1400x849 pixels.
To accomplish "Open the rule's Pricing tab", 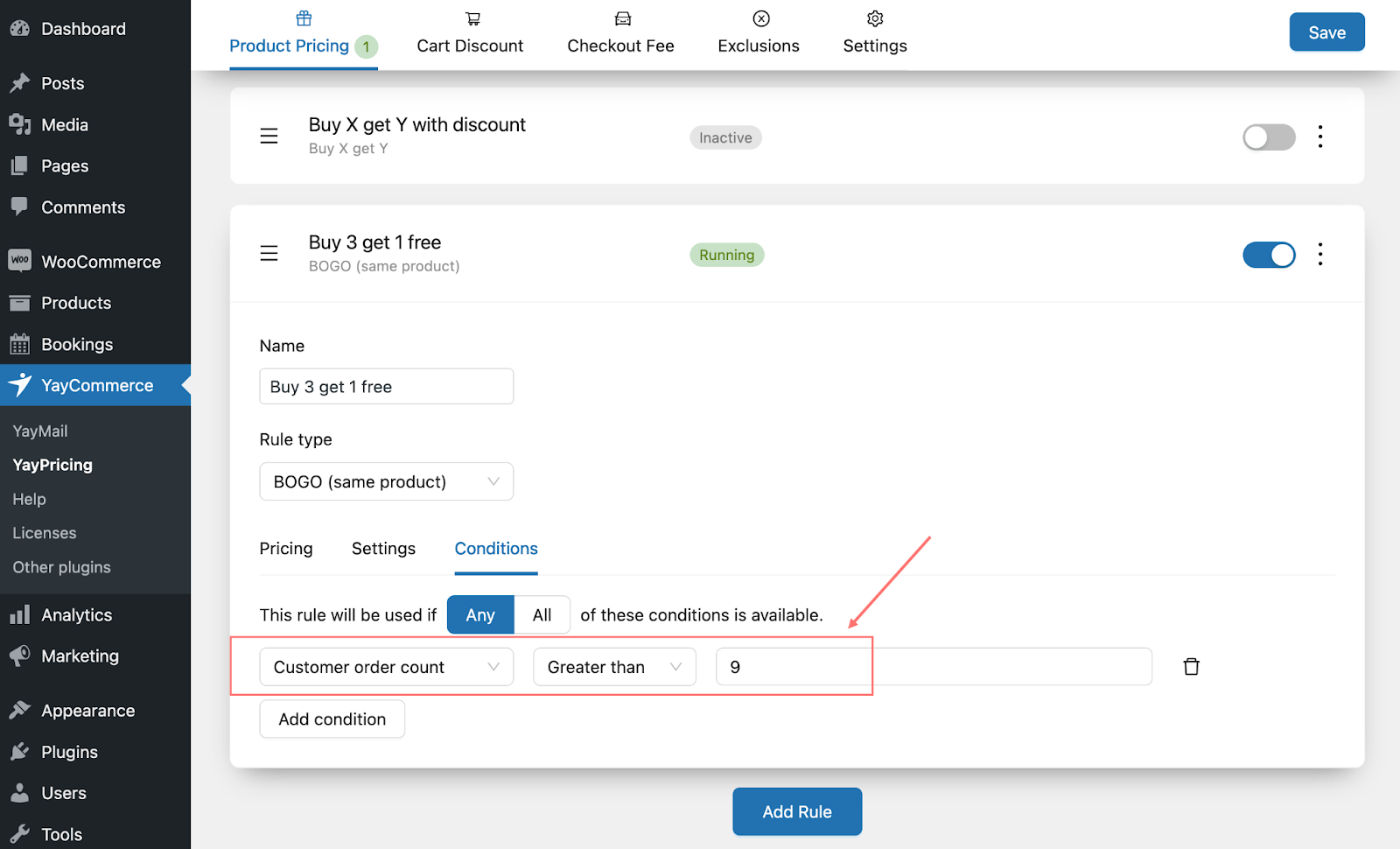I will pyautogui.click(x=286, y=549).
